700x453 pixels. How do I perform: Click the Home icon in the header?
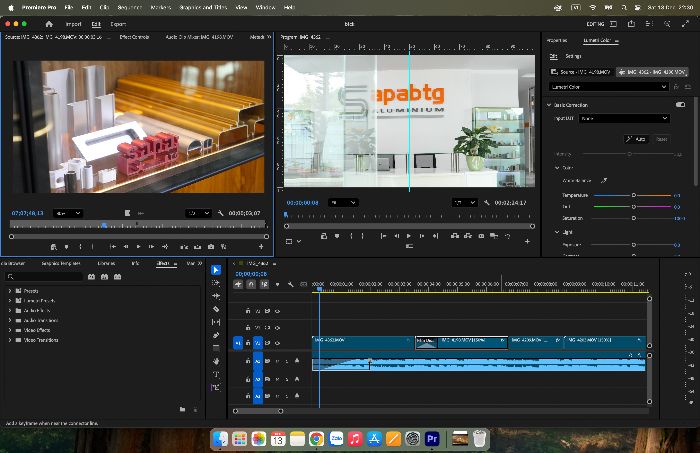[x=49, y=24]
